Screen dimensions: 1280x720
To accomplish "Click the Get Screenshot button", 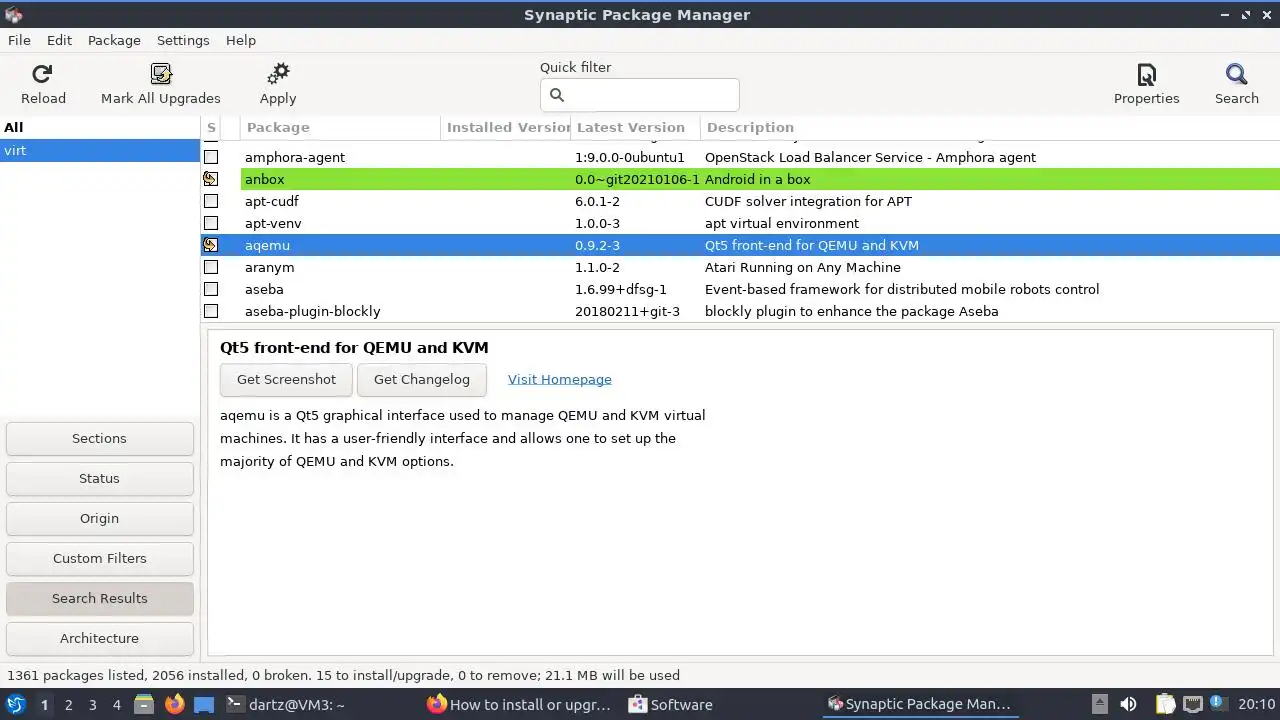I will tap(286, 379).
